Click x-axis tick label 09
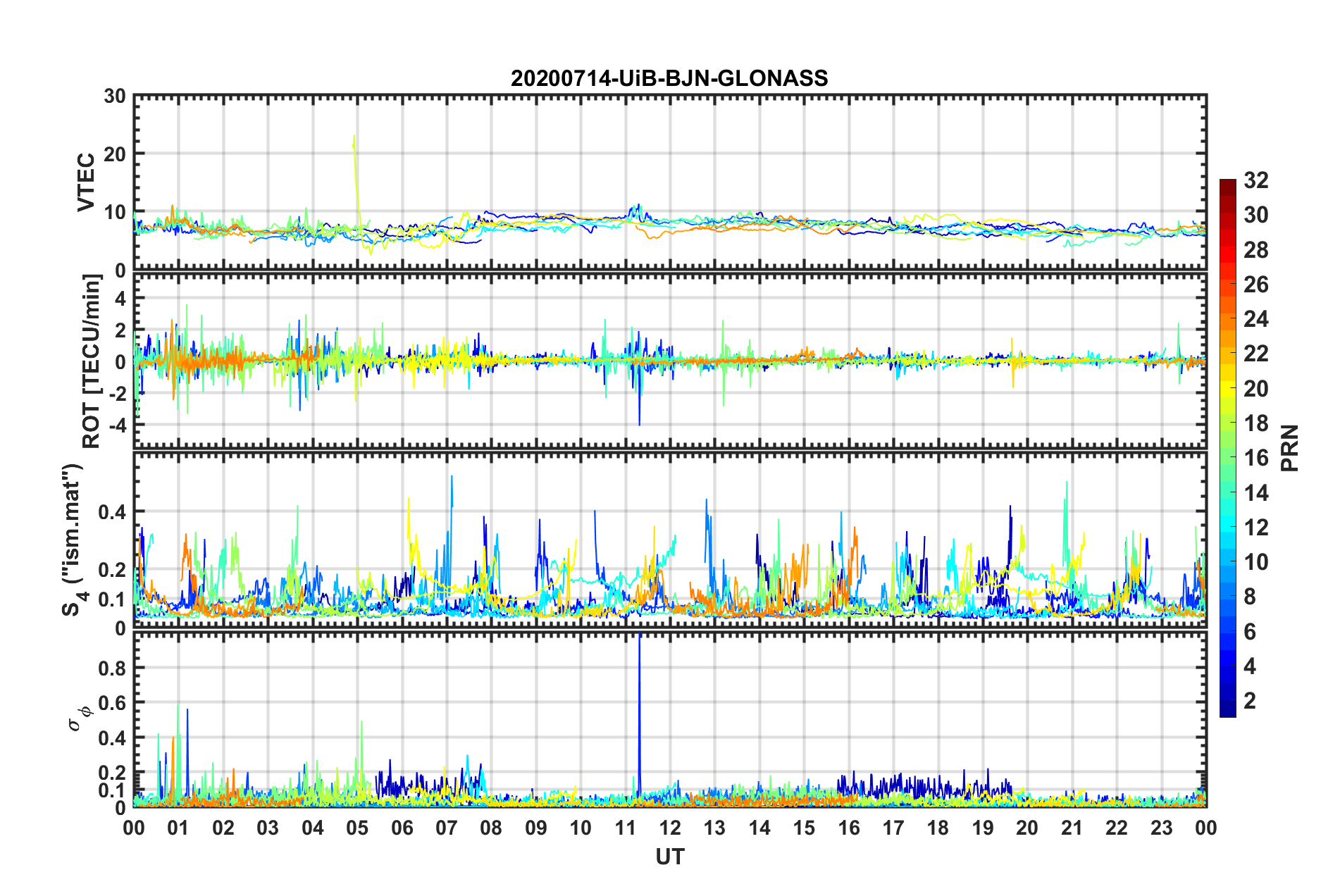The image size is (1340, 896). pyautogui.click(x=536, y=828)
